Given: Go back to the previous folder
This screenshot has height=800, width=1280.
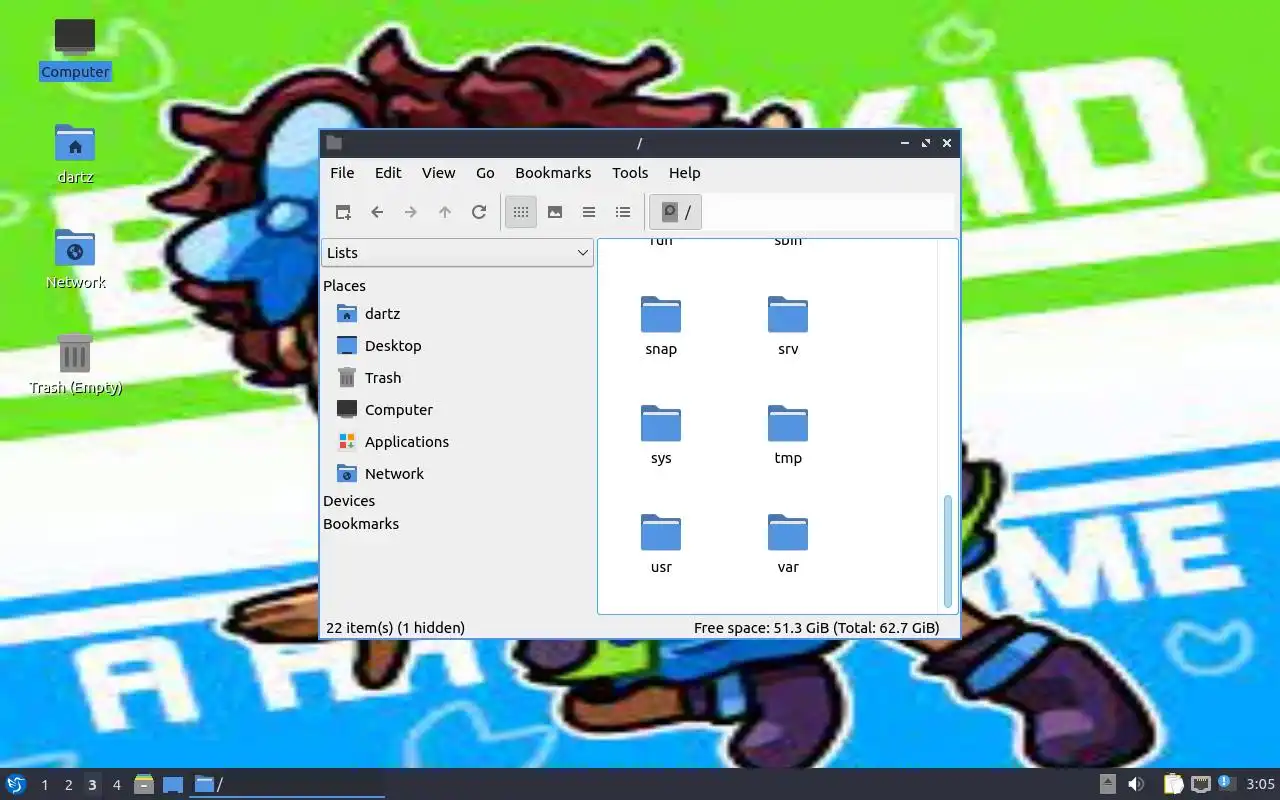Looking at the screenshot, I should (x=377, y=212).
